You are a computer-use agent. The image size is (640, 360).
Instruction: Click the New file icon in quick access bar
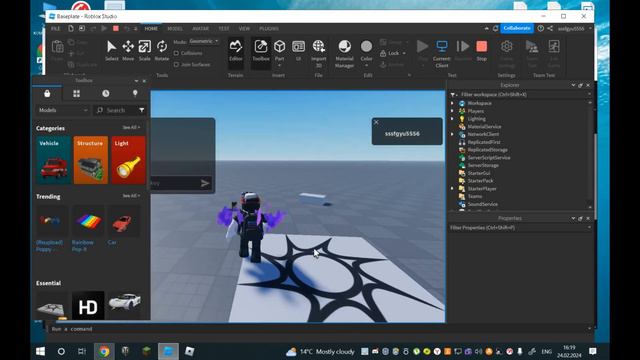pyautogui.click(x=71, y=28)
